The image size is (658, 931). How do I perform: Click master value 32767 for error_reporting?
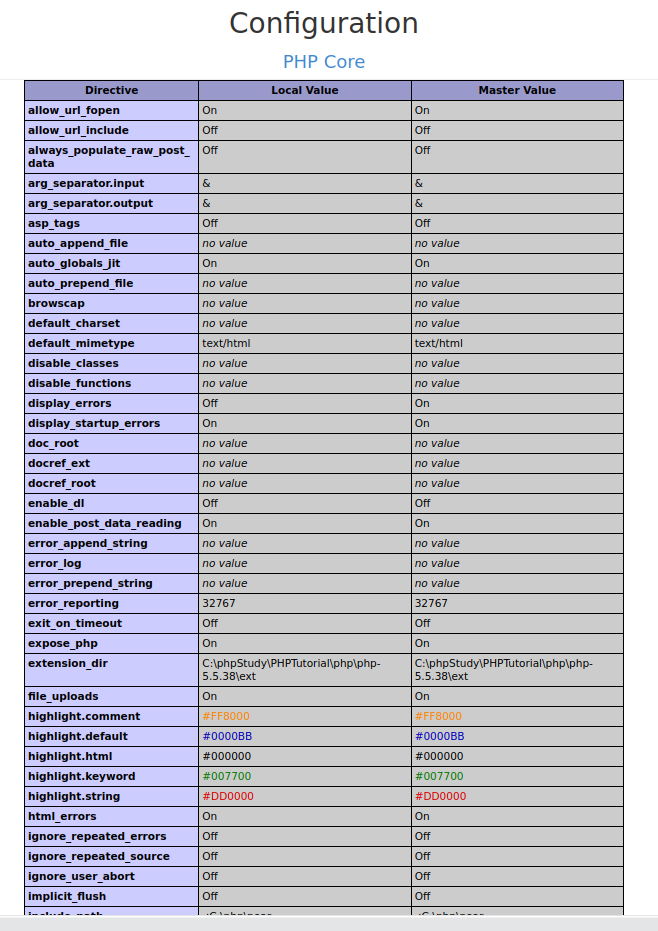tap(431, 603)
